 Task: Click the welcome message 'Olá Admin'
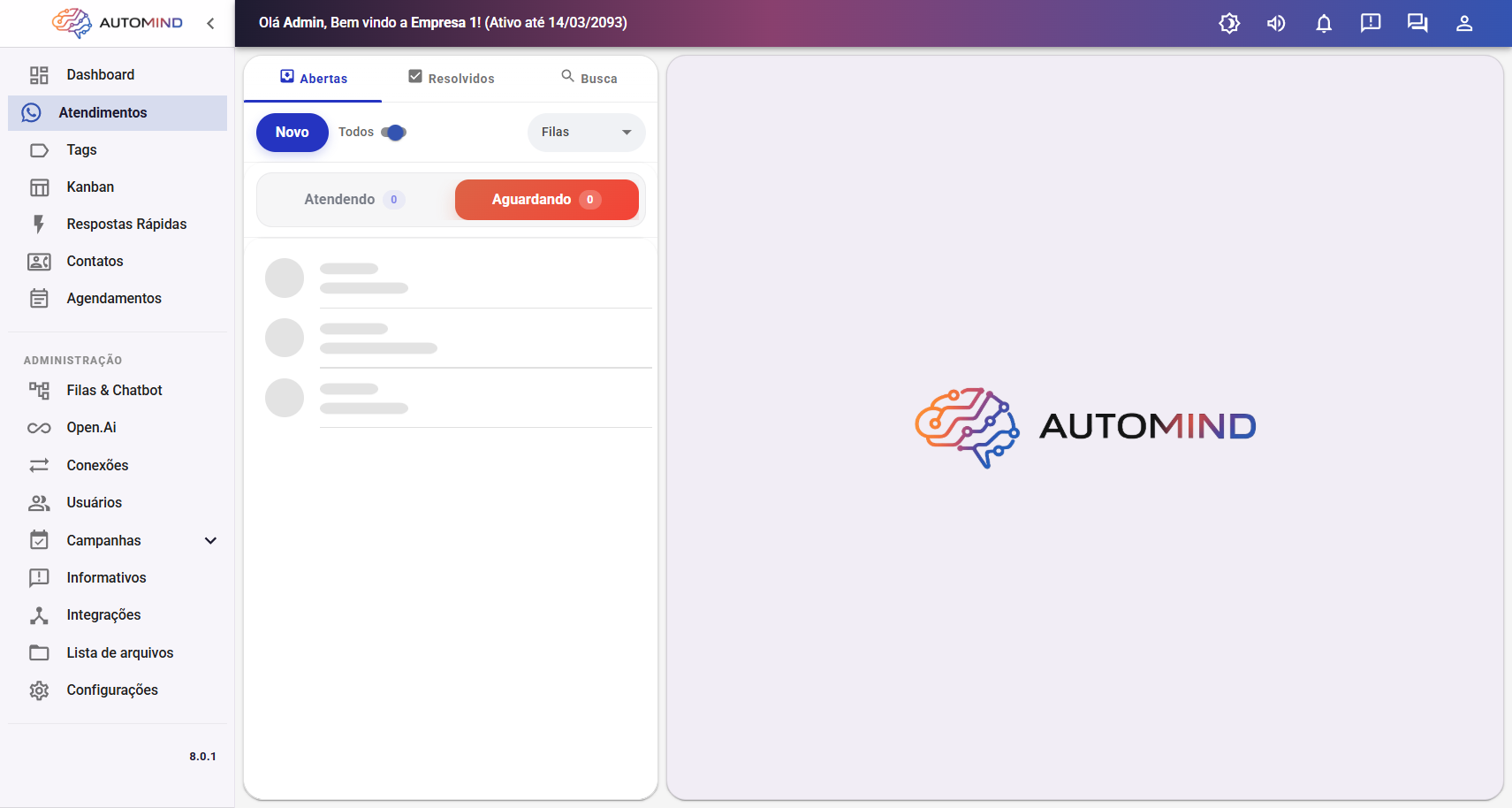pyautogui.click(x=443, y=23)
